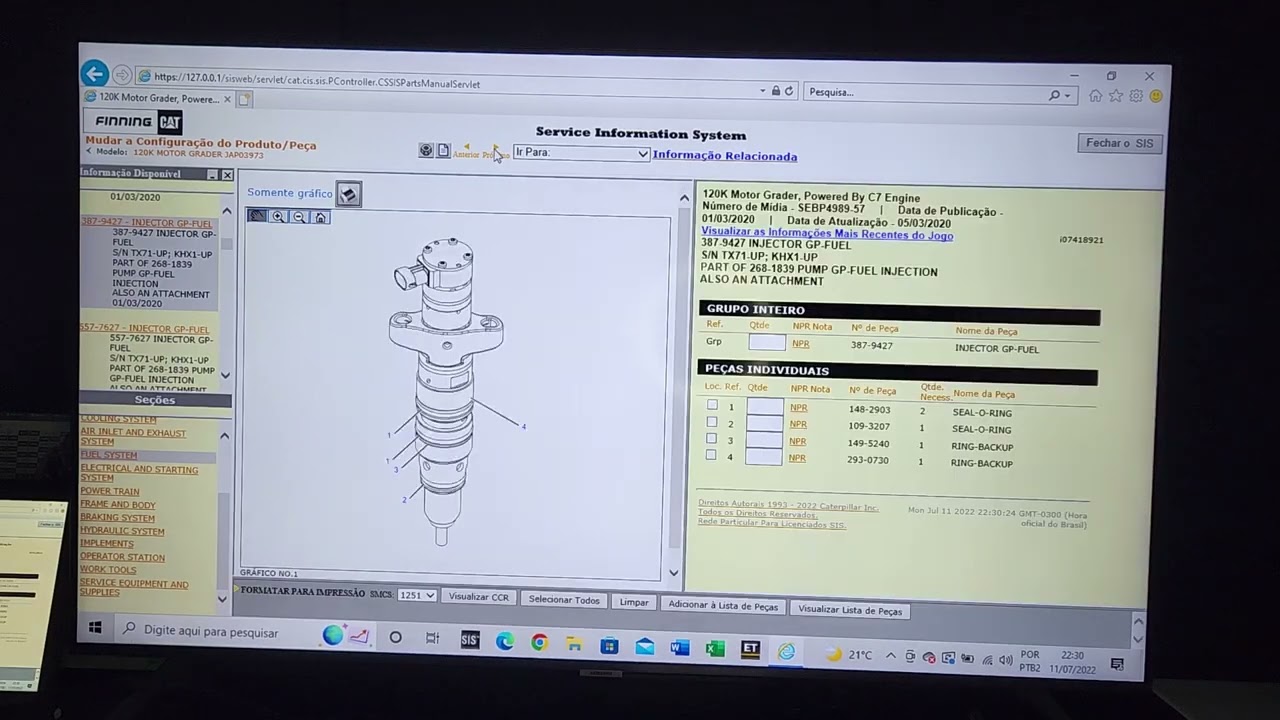Viewport: 1280px width, 720px height.
Task: Select the graphic pan/select tool icon
Action: (257, 216)
